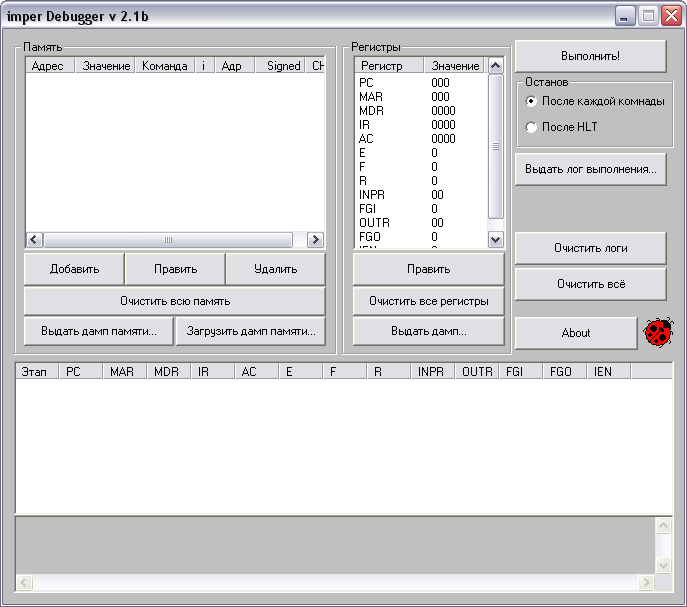Select the AC register row
Screen dimensions: 687x607
[366, 139]
